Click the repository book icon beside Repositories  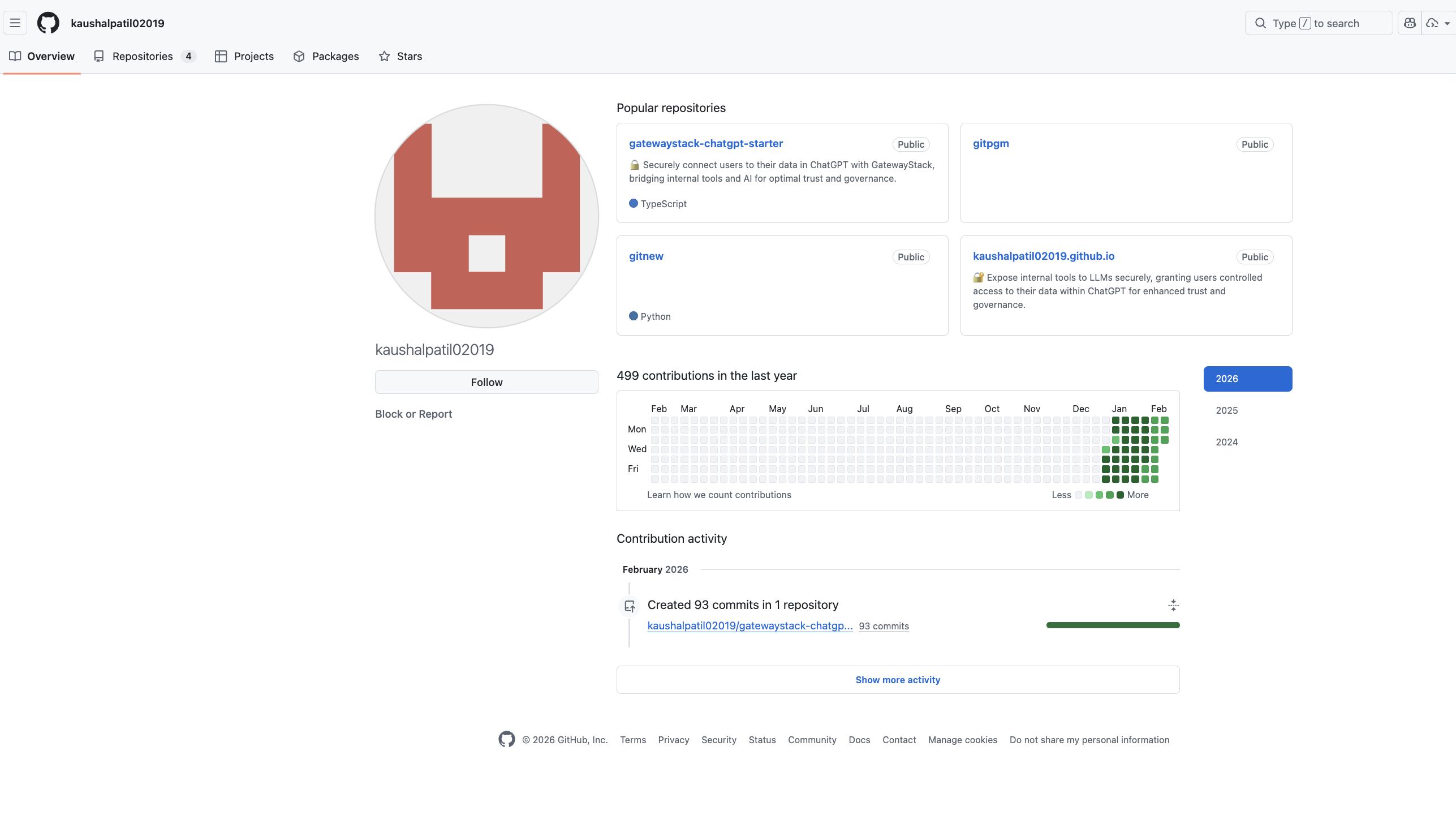pyautogui.click(x=99, y=56)
